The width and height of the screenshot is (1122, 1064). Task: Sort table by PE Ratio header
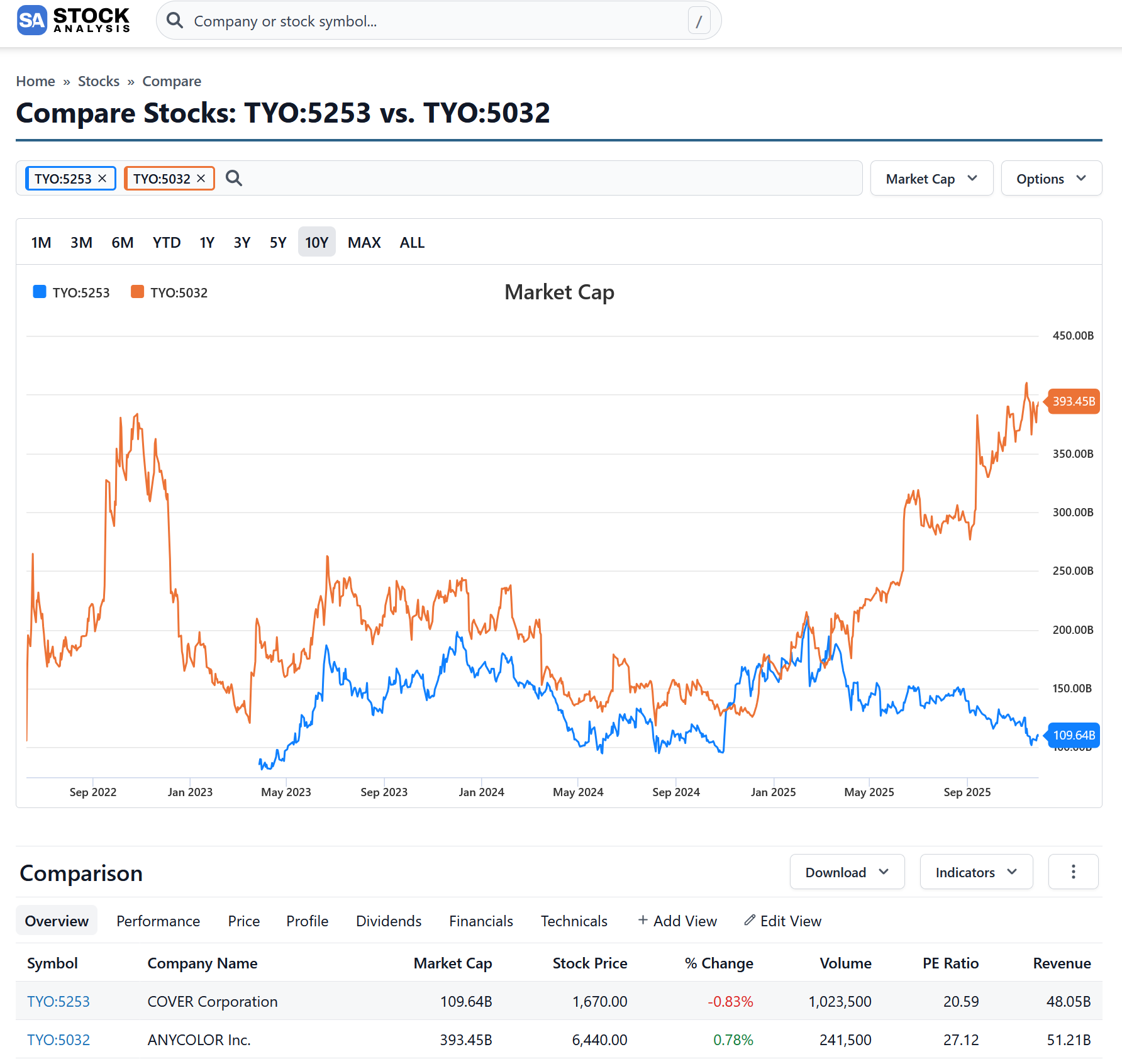[x=951, y=963]
